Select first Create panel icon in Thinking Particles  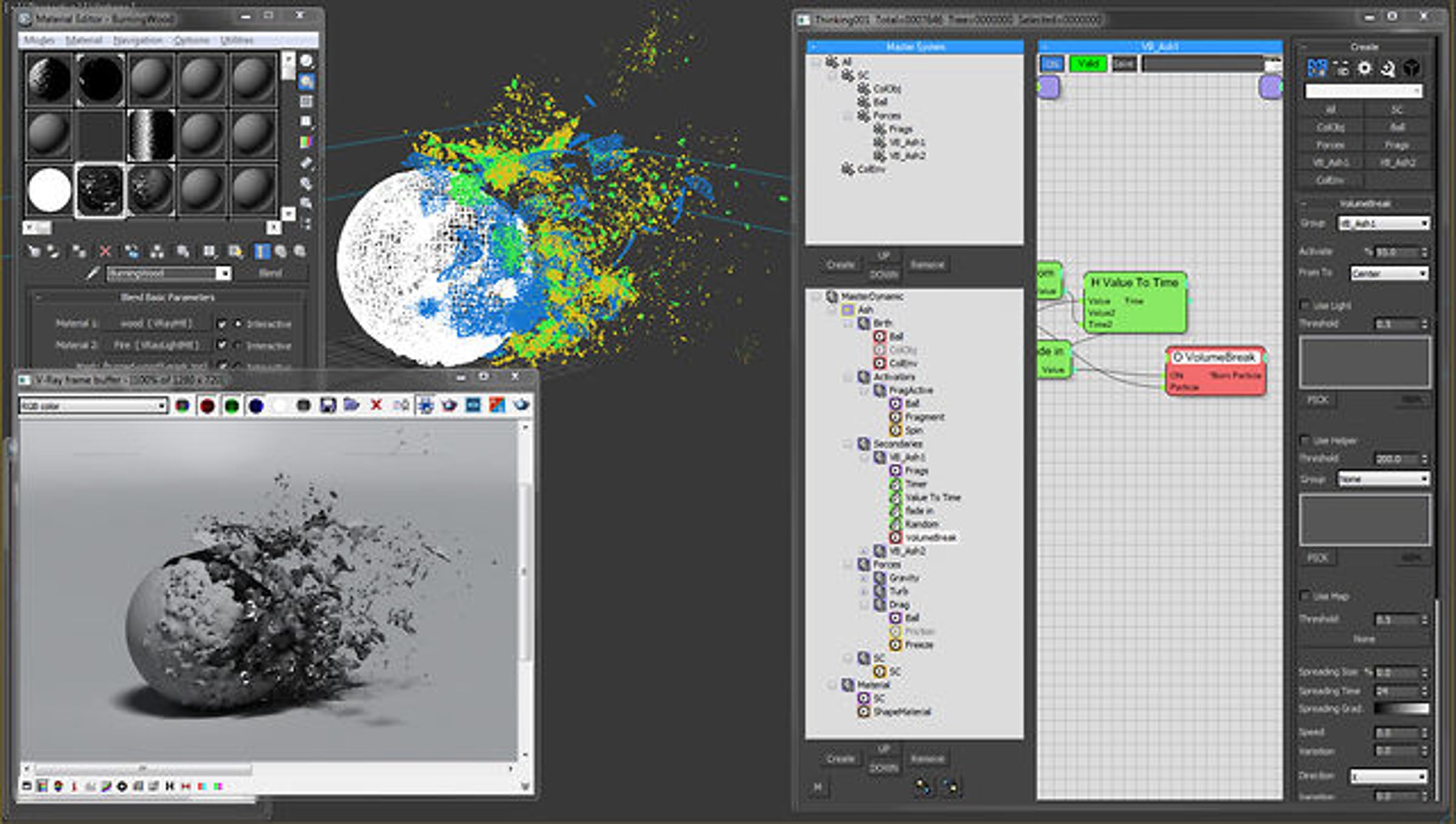[1317, 68]
